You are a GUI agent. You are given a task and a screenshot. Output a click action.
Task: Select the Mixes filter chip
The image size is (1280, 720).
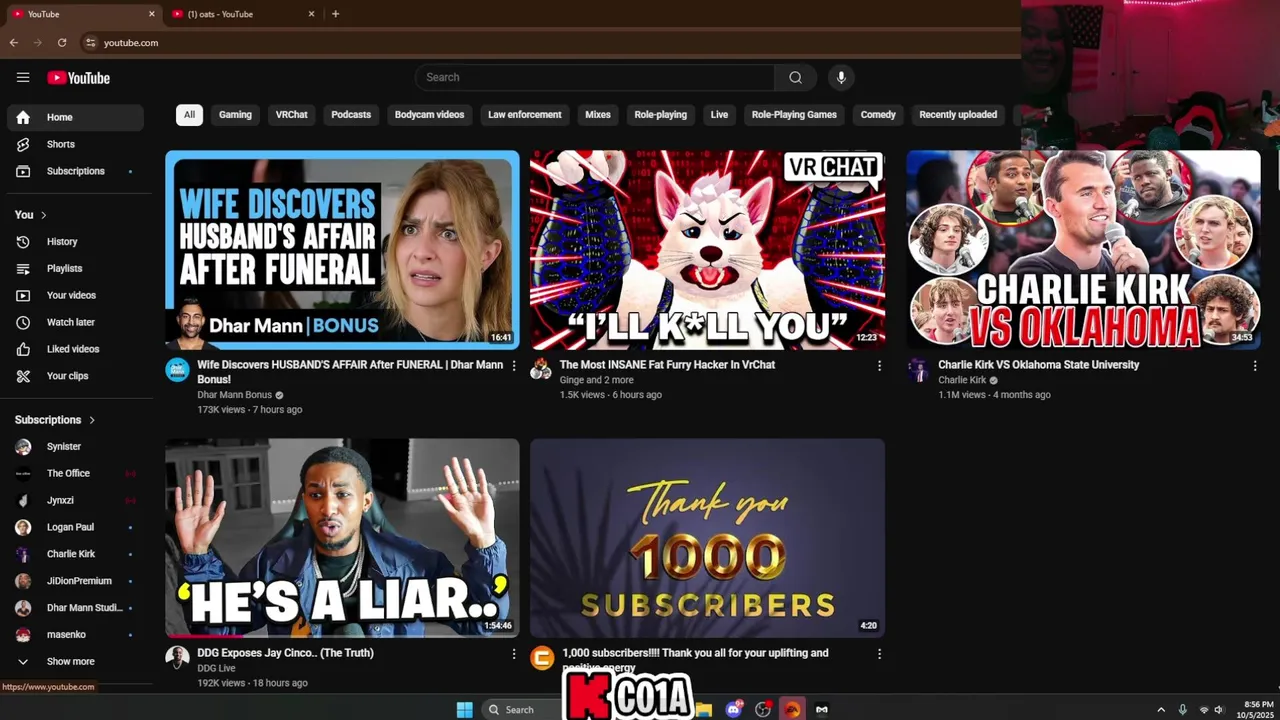click(598, 114)
